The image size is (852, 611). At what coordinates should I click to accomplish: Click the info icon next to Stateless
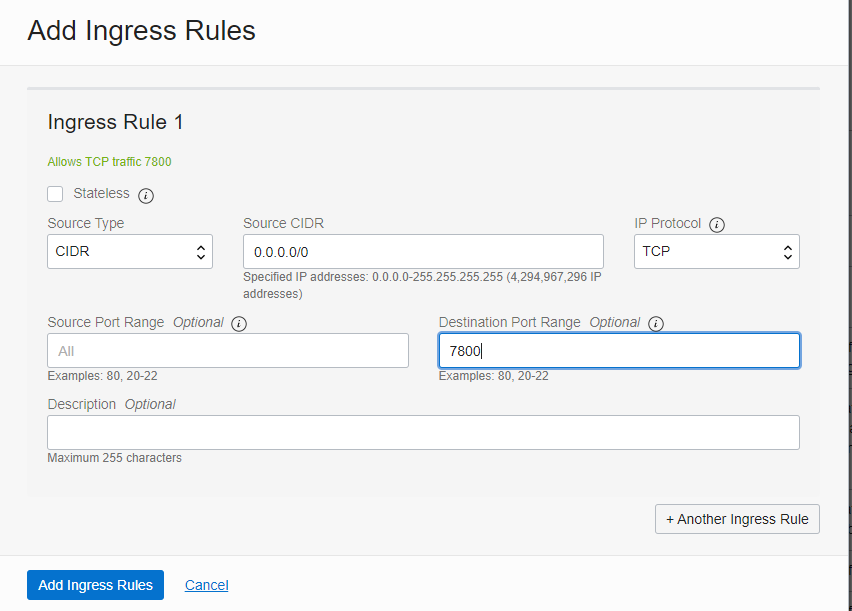click(x=146, y=195)
